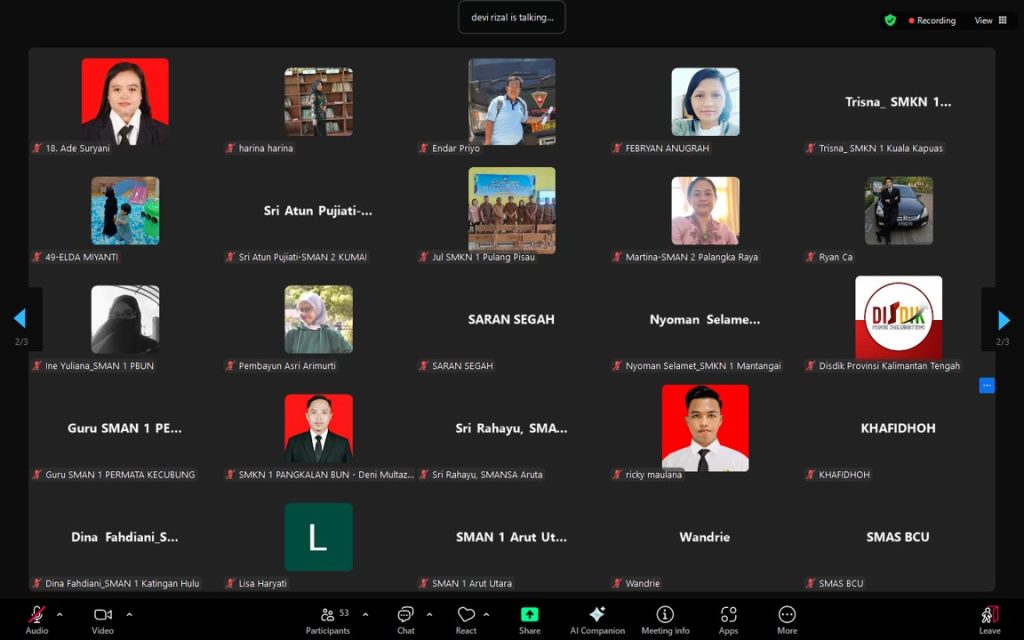
Task: Click the Ryan Ca profile photo
Action: pyautogui.click(x=899, y=210)
